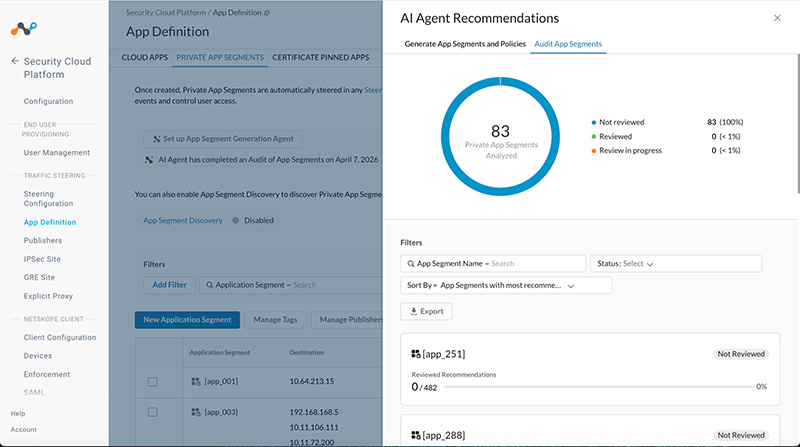Viewport: 800px width, 447px height.
Task: Open Configuration in the sidebar
Action: pyautogui.click(x=48, y=101)
